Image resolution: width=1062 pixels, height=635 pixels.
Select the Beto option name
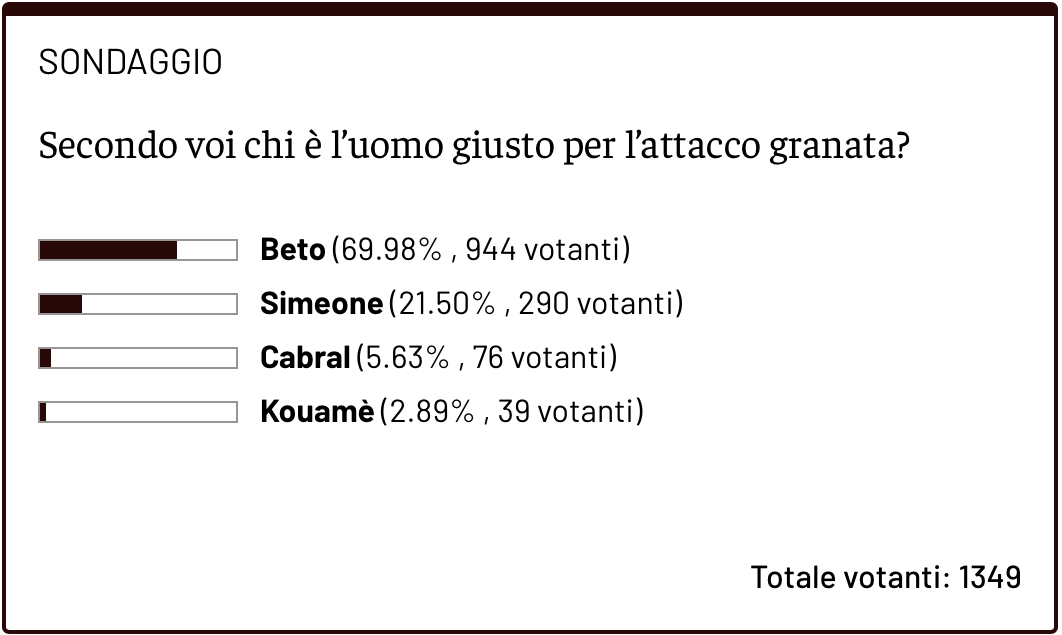(x=292, y=250)
